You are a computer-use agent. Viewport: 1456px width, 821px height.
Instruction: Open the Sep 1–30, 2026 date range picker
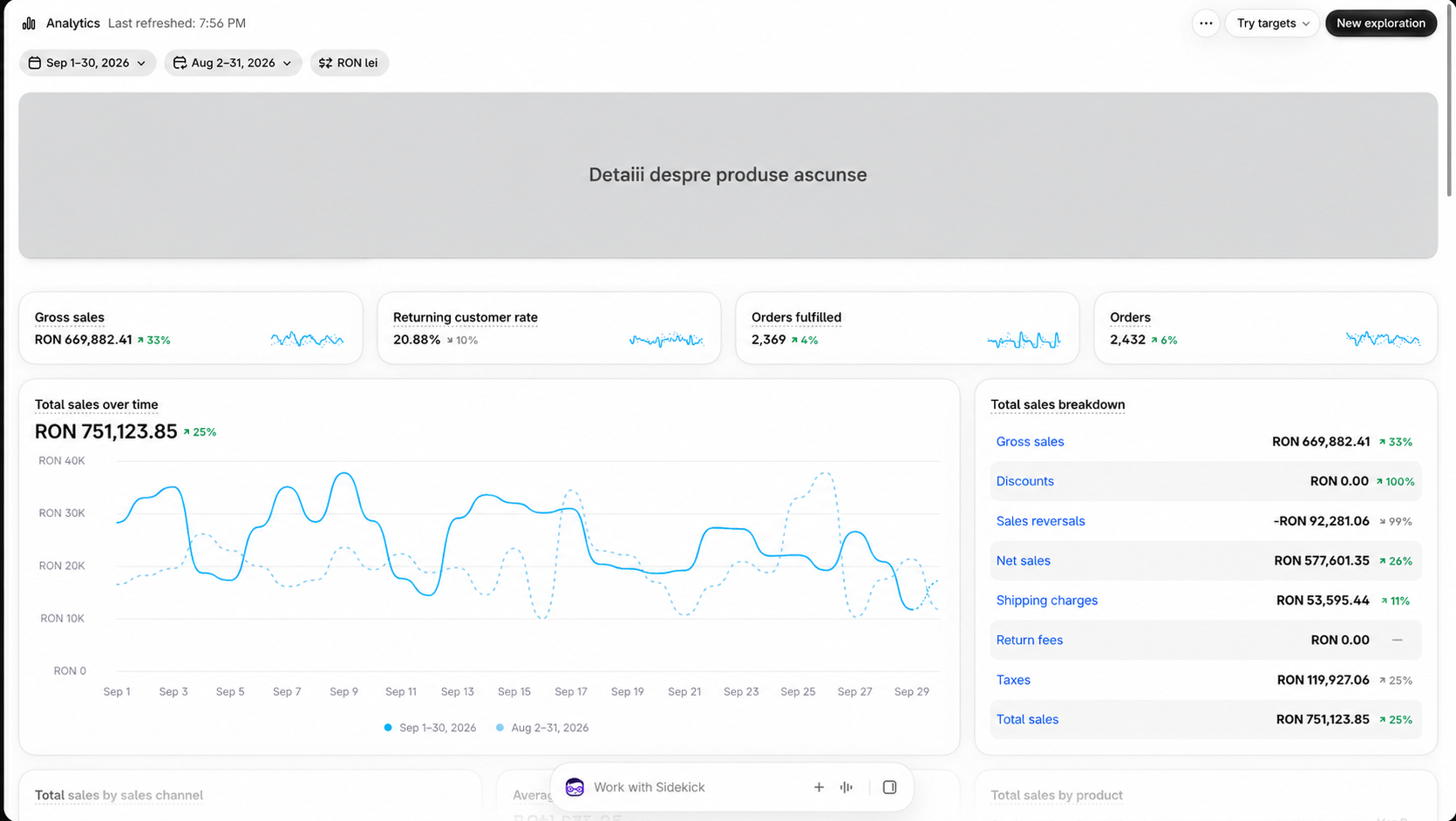point(87,63)
